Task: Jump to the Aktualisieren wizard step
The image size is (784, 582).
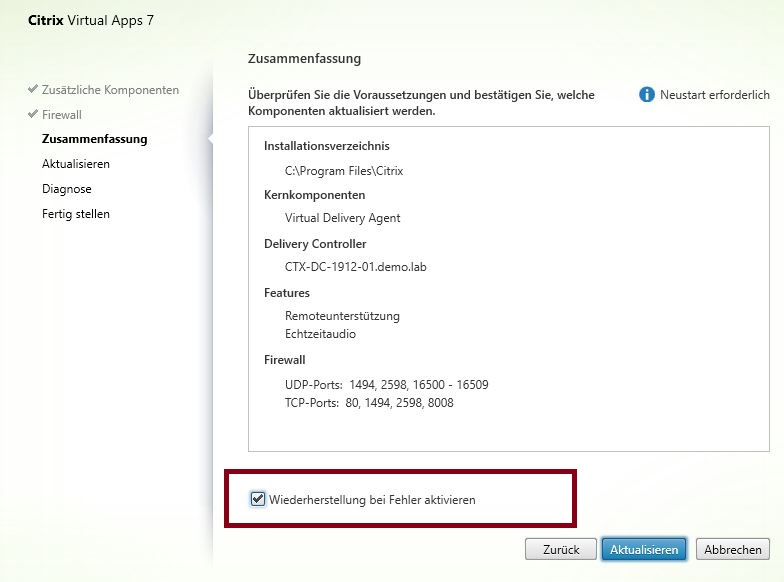Action: click(x=76, y=164)
